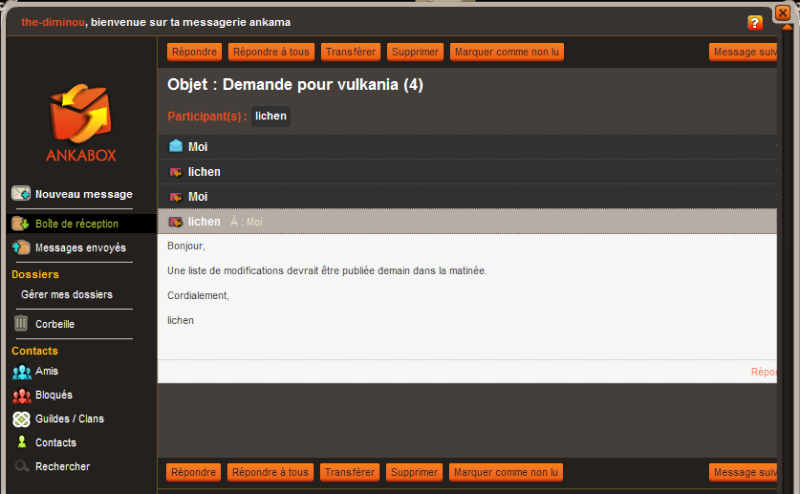Click the Bloqués red people icon
The height and width of the screenshot is (494, 800).
[21, 395]
